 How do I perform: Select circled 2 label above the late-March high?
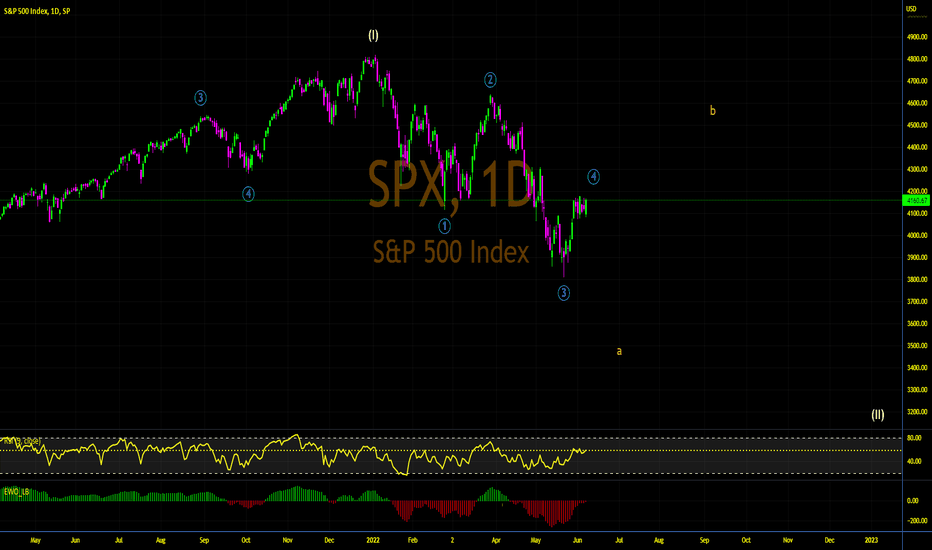[490, 80]
